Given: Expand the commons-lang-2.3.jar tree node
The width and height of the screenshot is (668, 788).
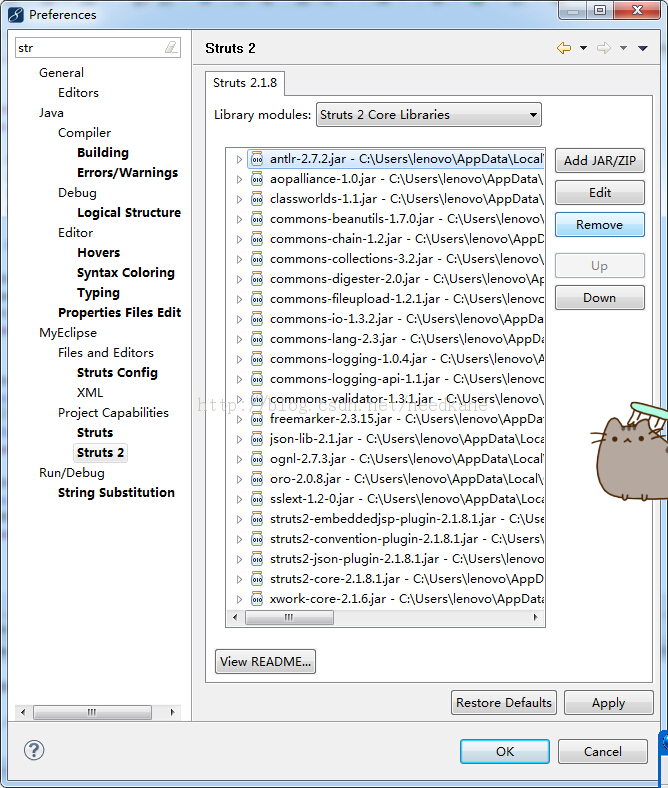Looking at the screenshot, I should [239, 340].
